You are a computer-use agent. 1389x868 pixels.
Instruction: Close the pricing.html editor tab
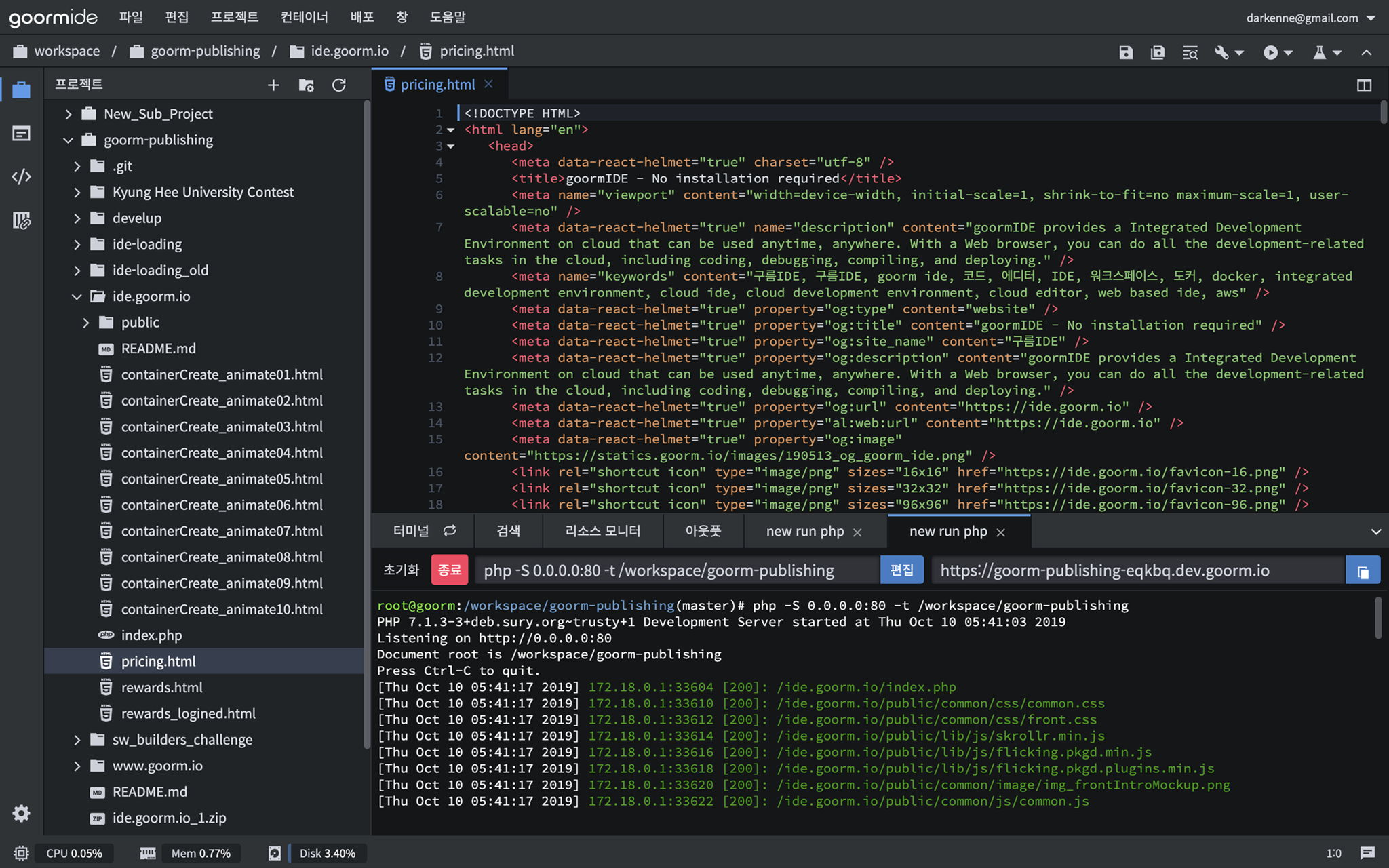[488, 84]
